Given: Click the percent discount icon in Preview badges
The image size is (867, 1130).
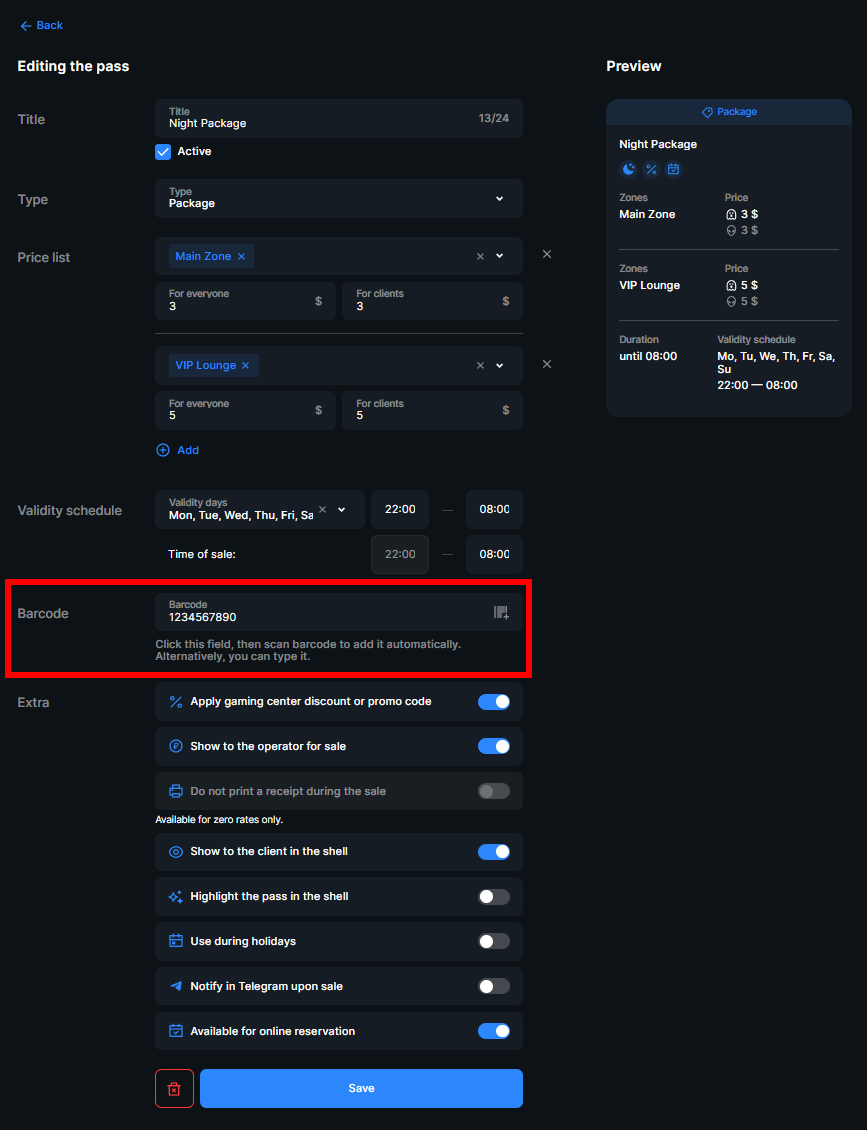Looking at the screenshot, I should (651, 169).
